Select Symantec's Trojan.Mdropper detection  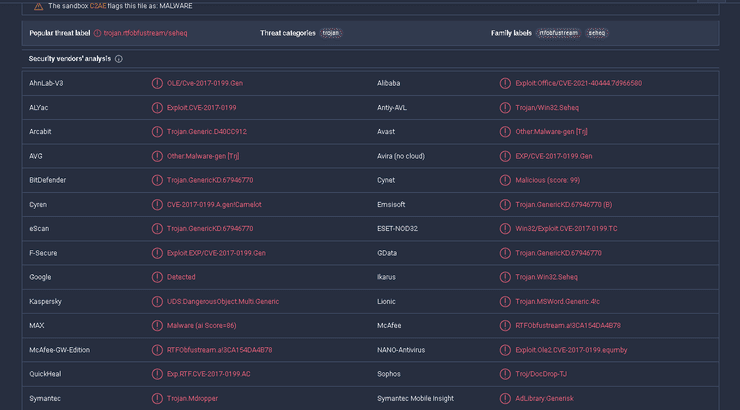click(x=193, y=399)
